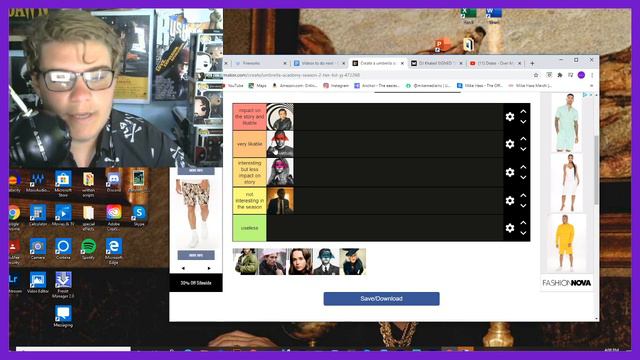Pick the pink-masked character in the third tier
The height and width of the screenshot is (360, 640).
pyautogui.click(x=280, y=172)
